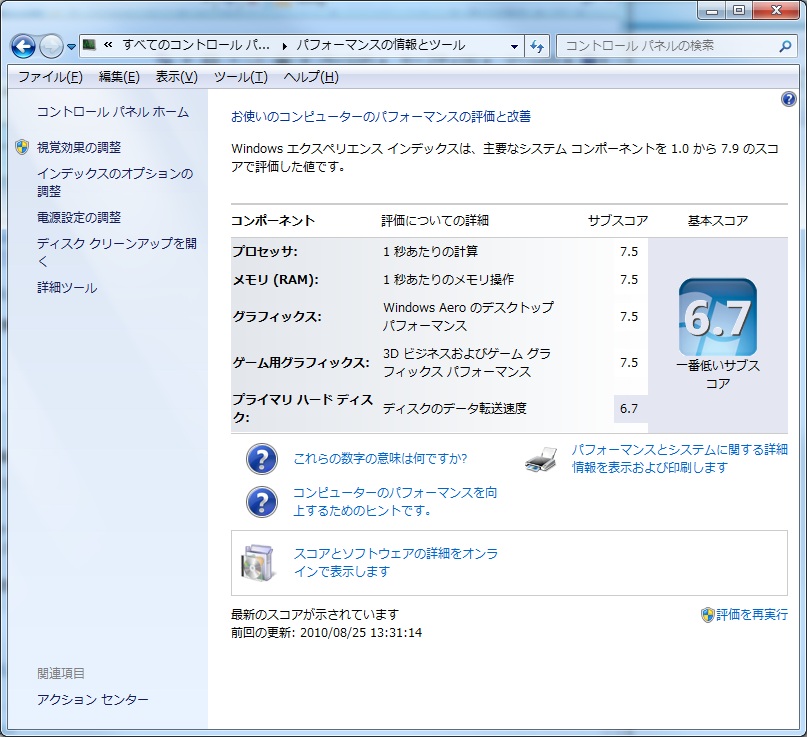This screenshot has height=737, width=807.
Task: Maximize the window
Action: point(739,11)
